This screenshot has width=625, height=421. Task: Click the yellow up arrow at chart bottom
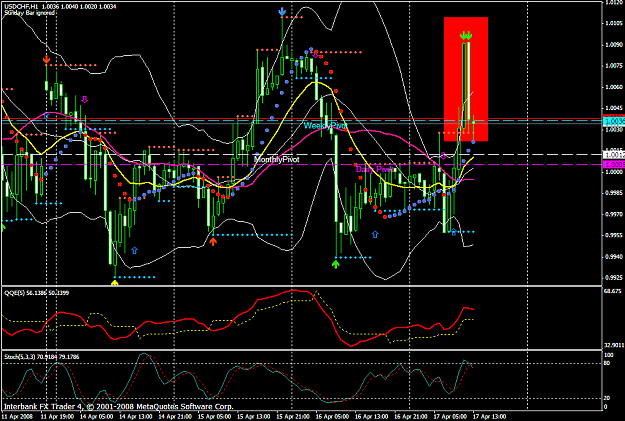click(115, 283)
